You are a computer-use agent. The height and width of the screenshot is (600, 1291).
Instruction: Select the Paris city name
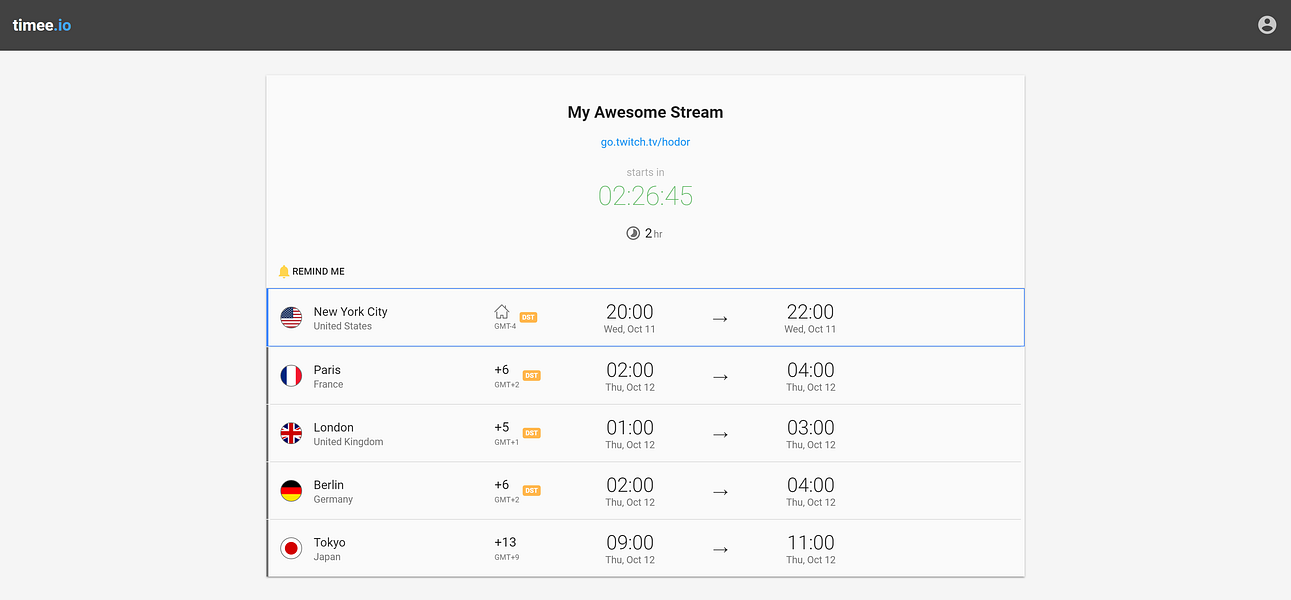click(x=327, y=370)
